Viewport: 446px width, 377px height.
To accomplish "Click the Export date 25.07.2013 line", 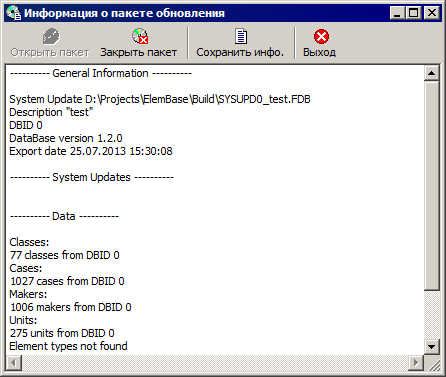I will click(x=91, y=151).
